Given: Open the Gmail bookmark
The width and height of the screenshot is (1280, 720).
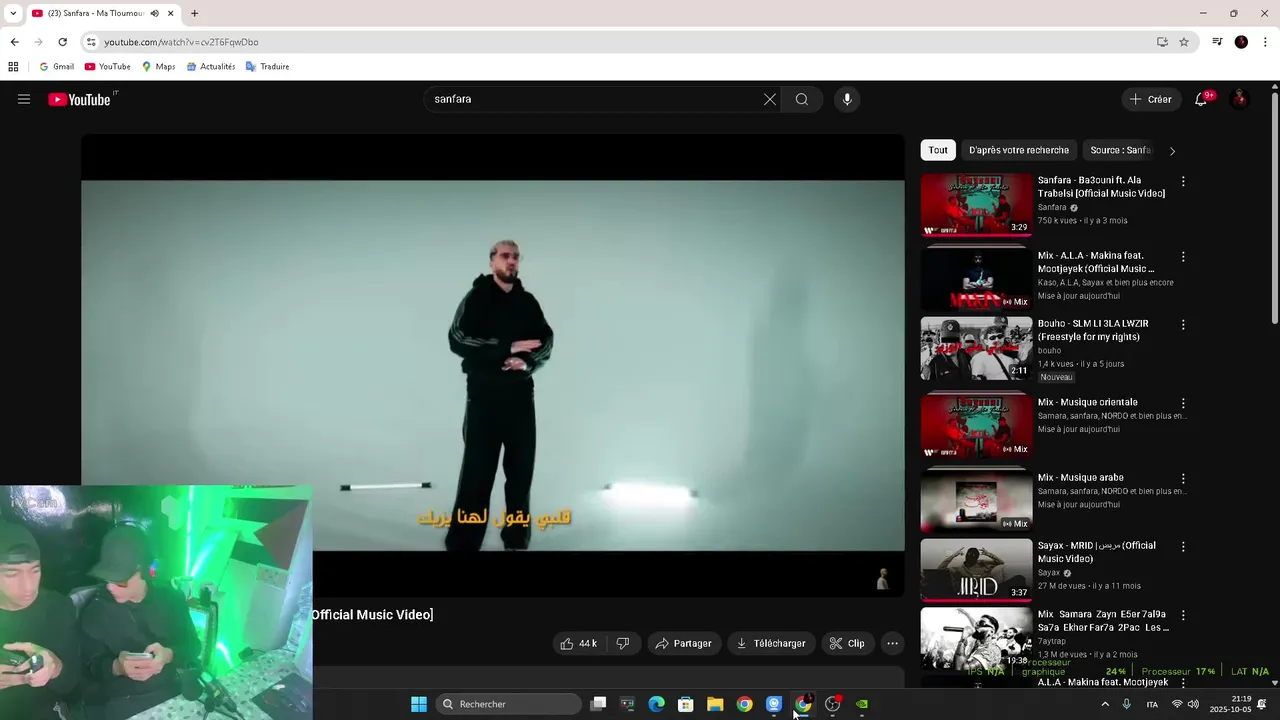Looking at the screenshot, I should (57, 67).
